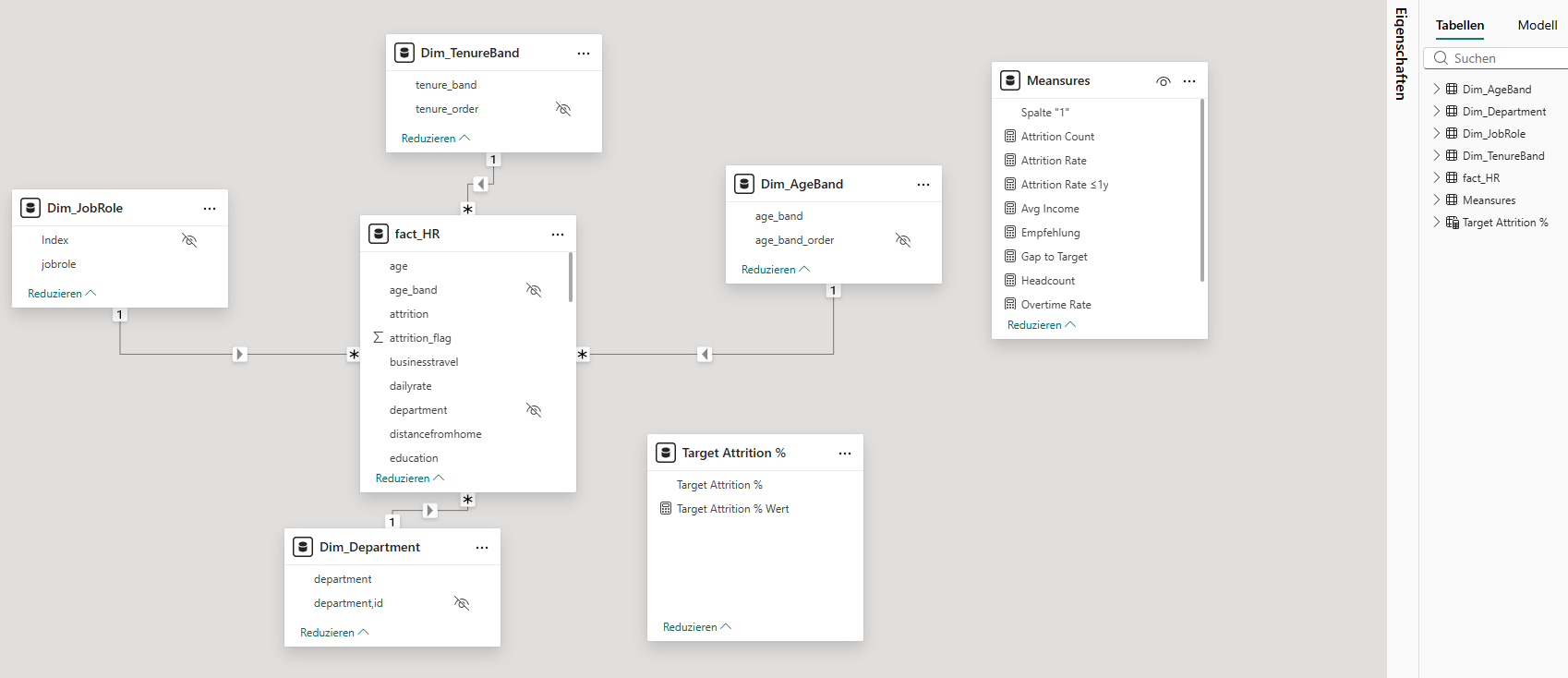This screenshot has width=1568, height=678.
Task: Open Dim_AgeBand table more options
Action: [x=923, y=185]
